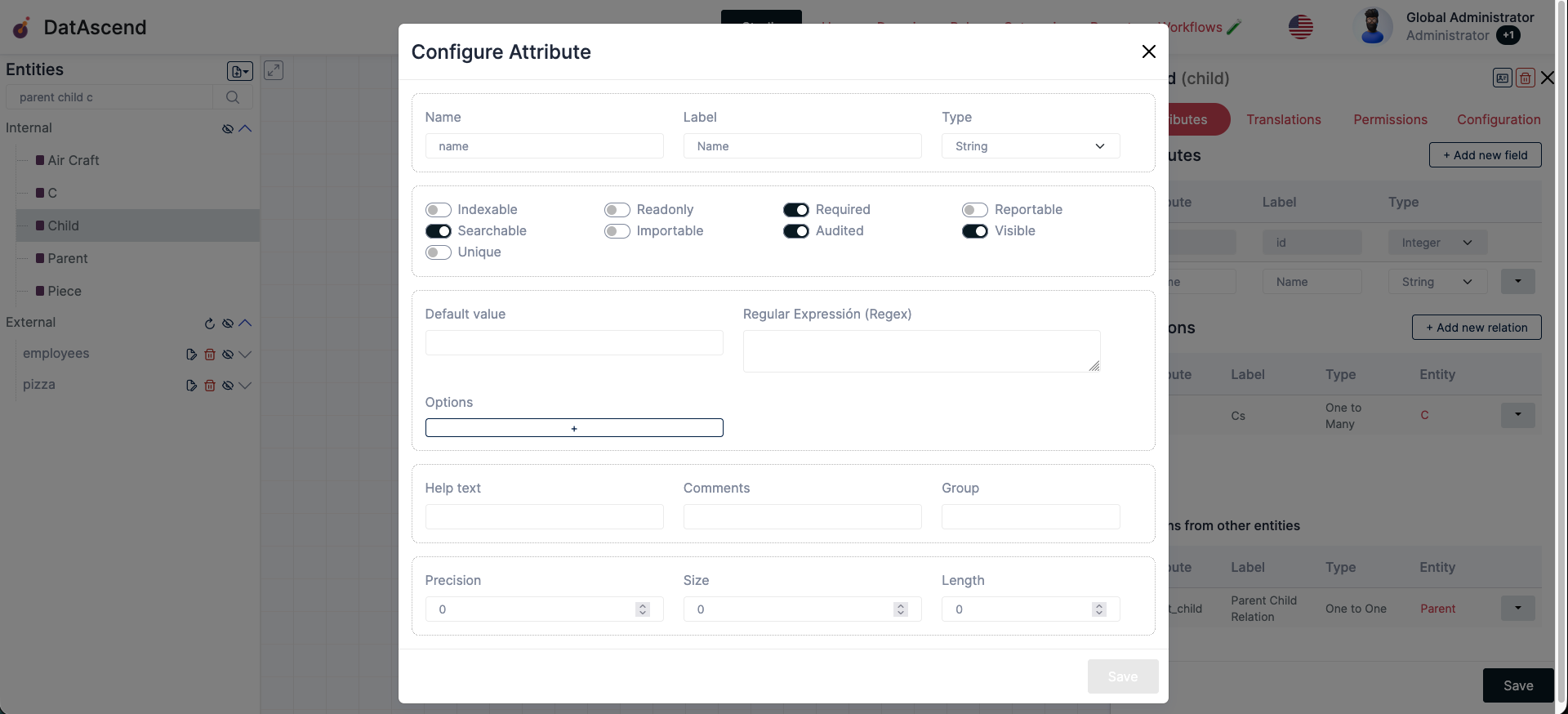Edit the pizza external source
Image resolution: width=1568 pixels, height=714 pixels.
click(x=191, y=386)
